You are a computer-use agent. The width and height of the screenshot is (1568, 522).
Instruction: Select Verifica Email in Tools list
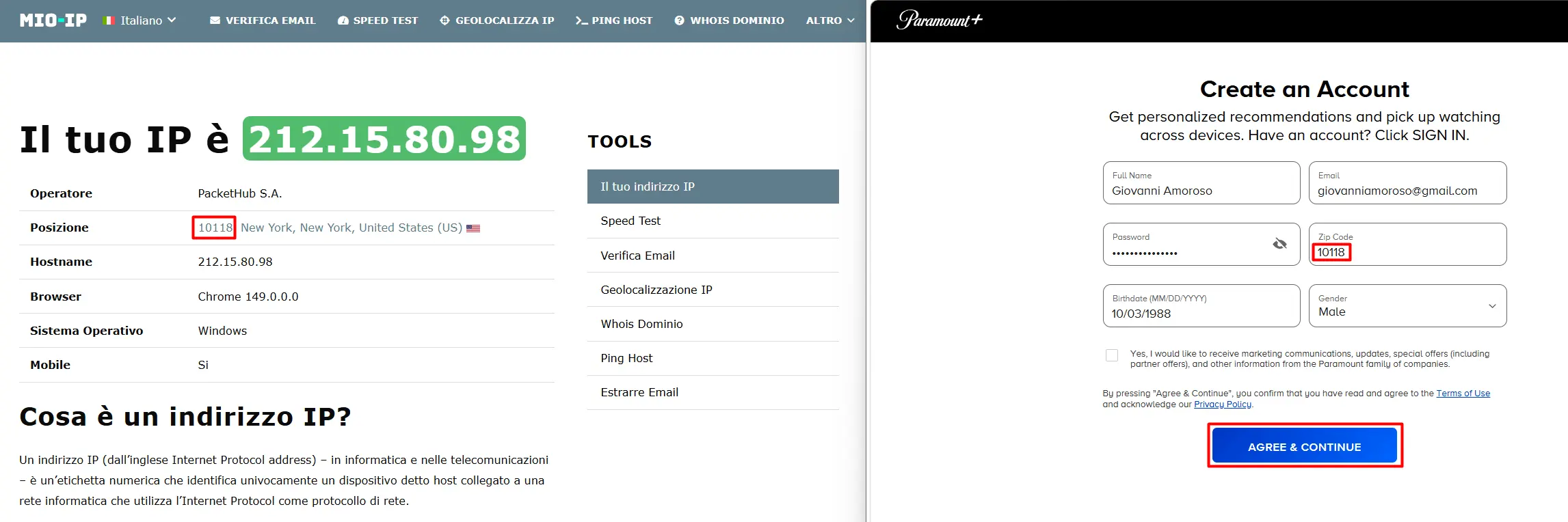[x=713, y=256]
